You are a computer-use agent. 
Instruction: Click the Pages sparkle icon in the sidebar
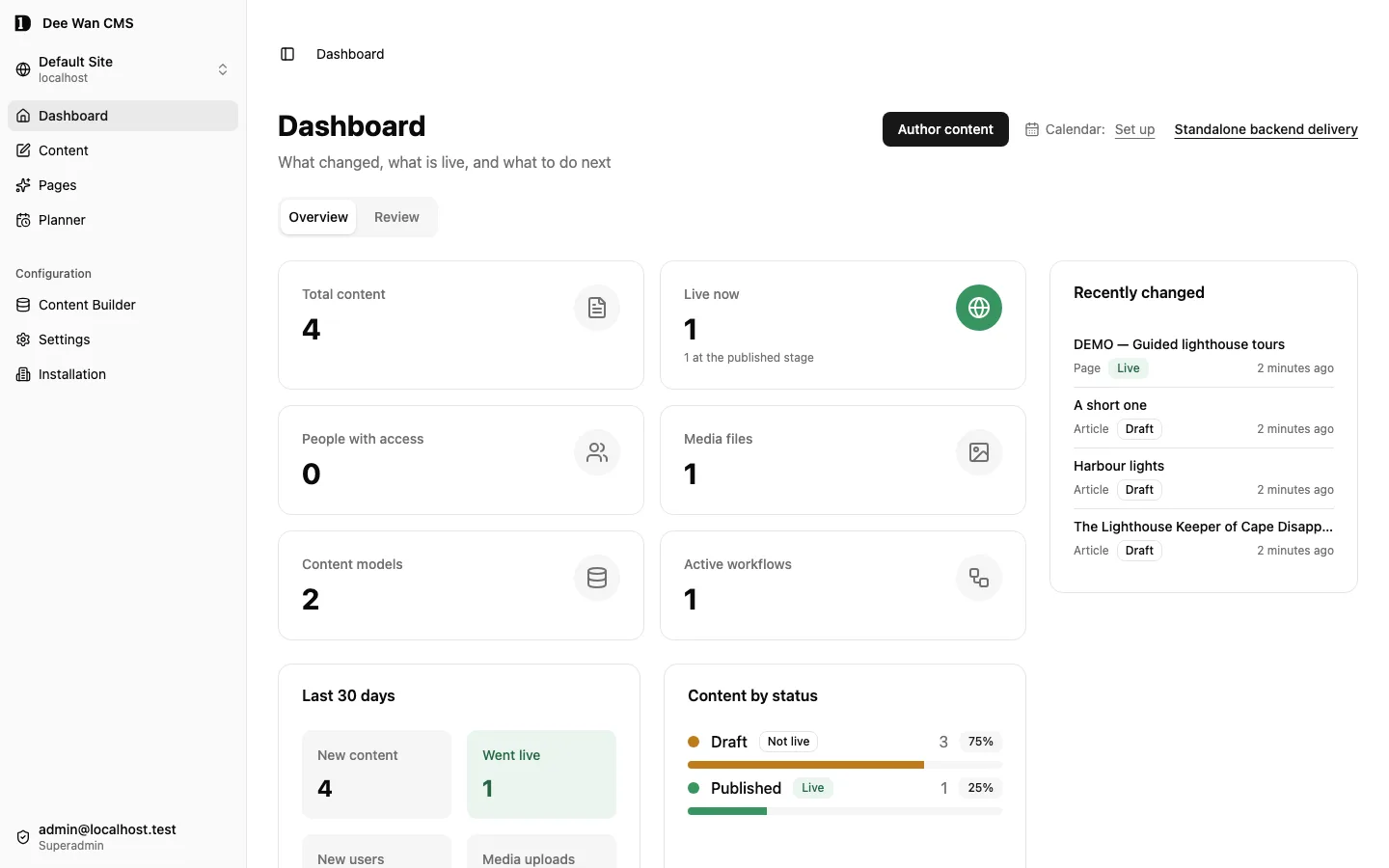pyautogui.click(x=23, y=185)
